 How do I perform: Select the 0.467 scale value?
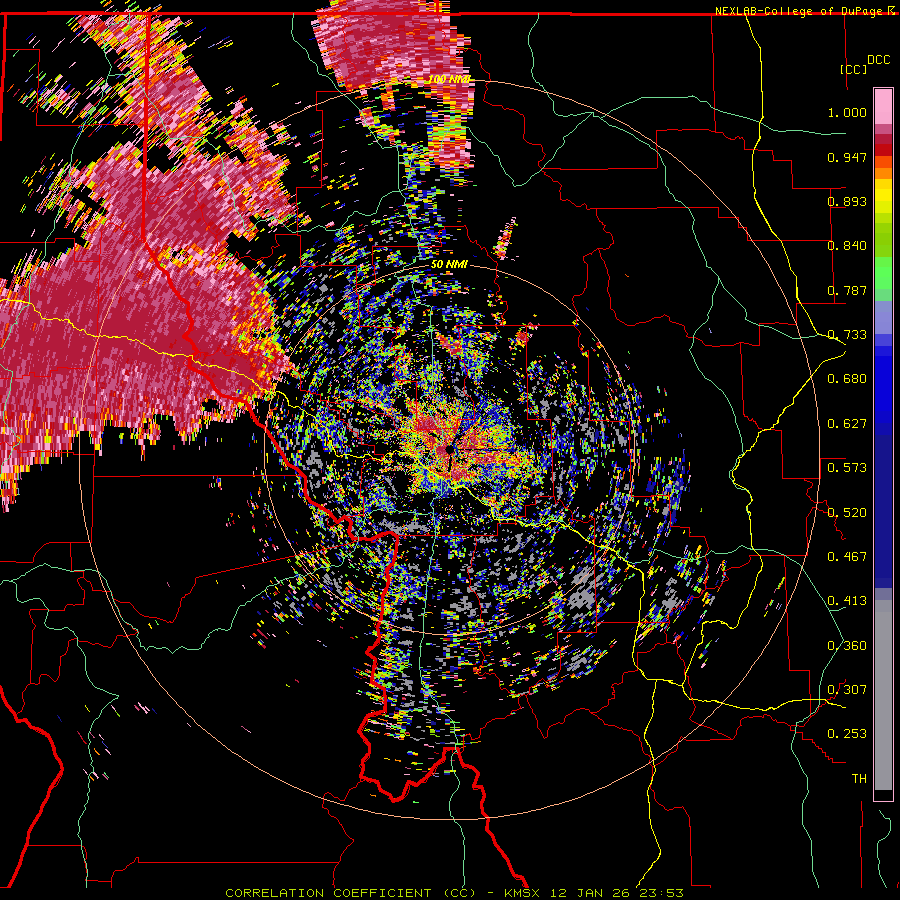[847, 557]
